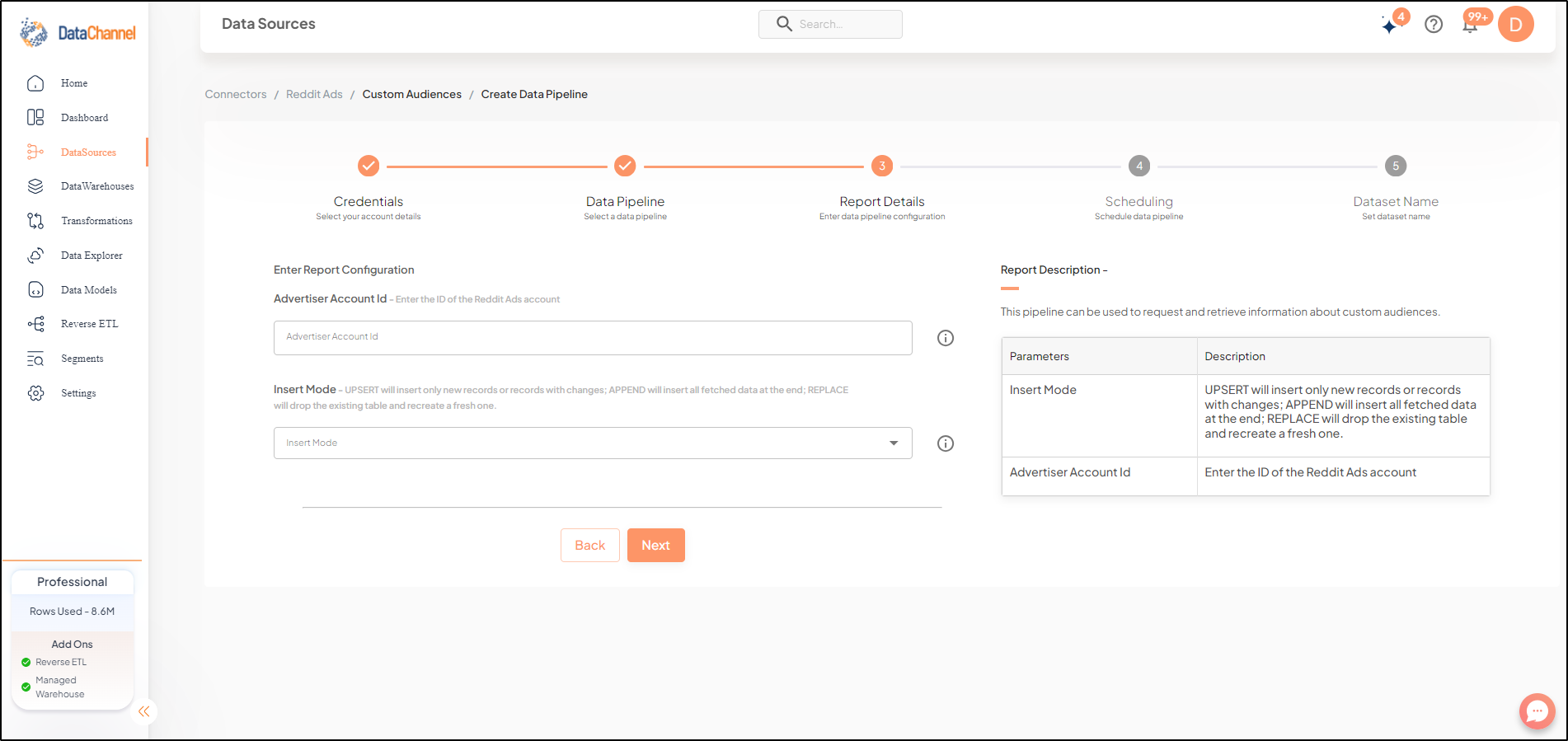
Task: Expand the Insert Mode dropdown
Action: 593,443
